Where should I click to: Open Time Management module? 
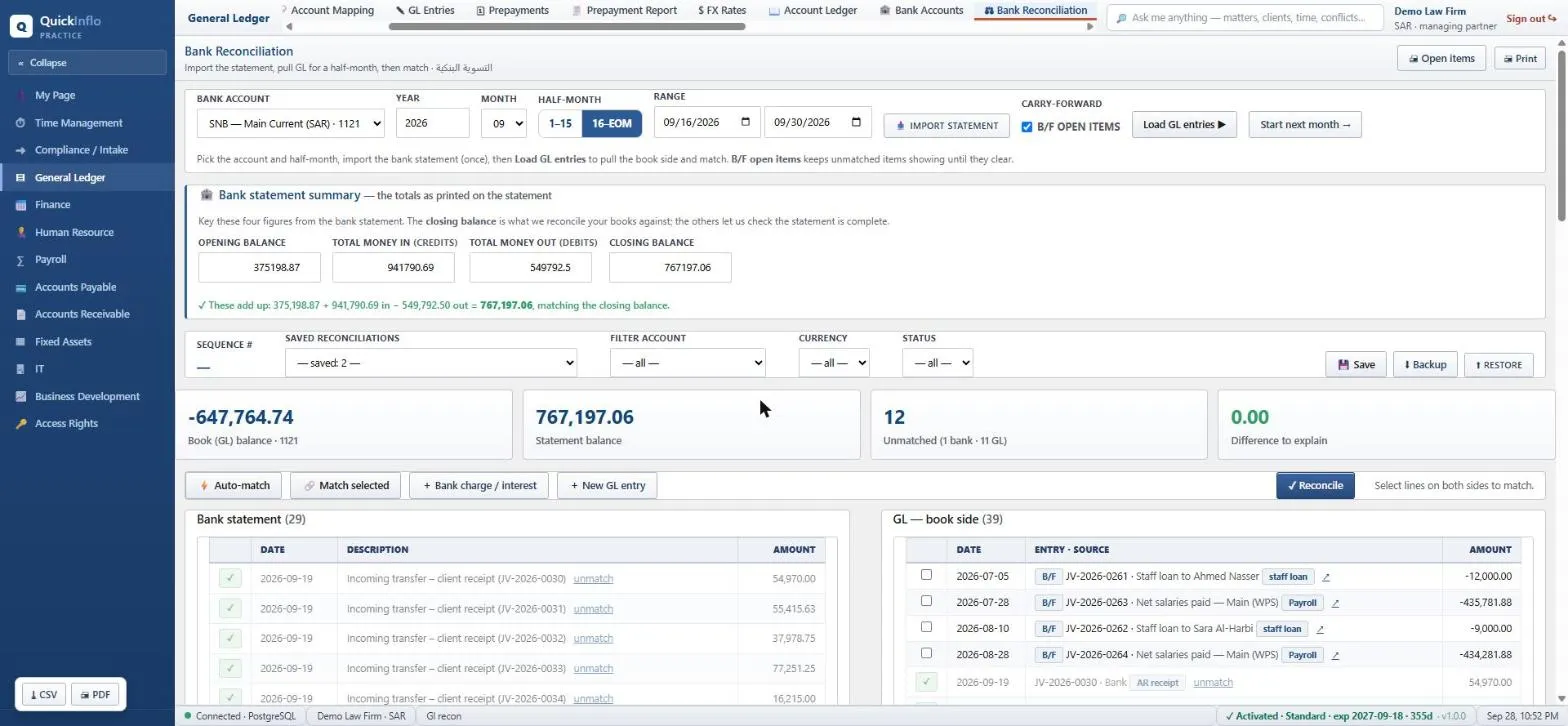coord(78,123)
